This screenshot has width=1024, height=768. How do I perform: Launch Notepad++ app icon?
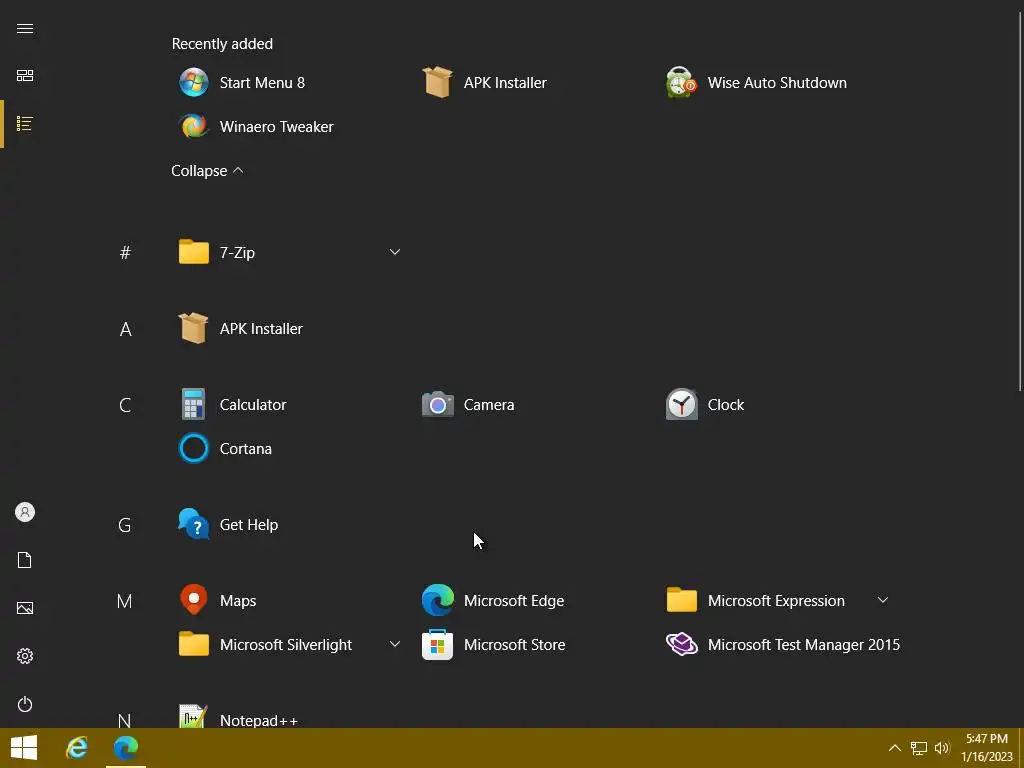[194, 717]
